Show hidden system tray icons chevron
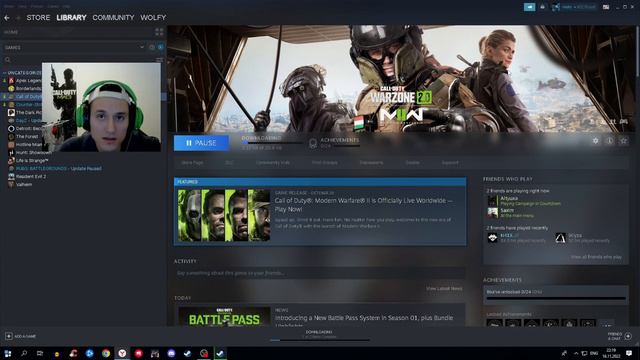This screenshot has height=360, width=640. tap(576, 353)
